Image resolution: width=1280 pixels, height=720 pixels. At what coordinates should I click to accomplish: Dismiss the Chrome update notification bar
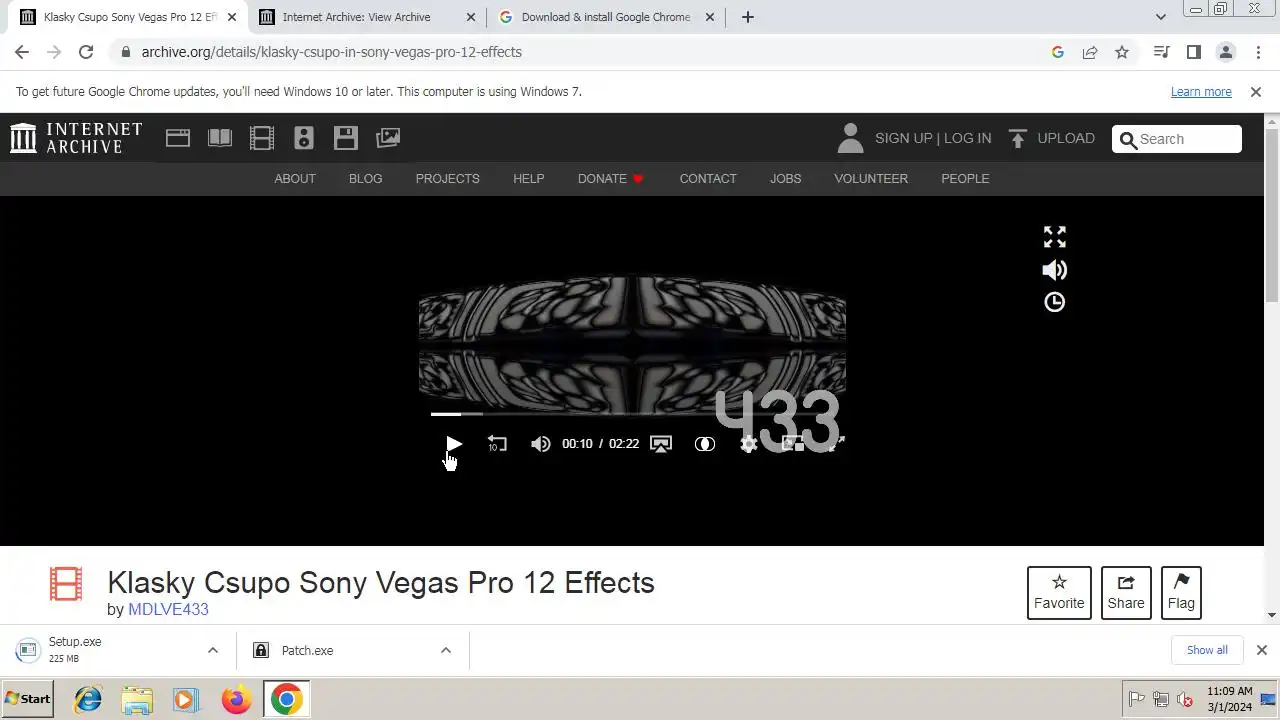point(1256,91)
